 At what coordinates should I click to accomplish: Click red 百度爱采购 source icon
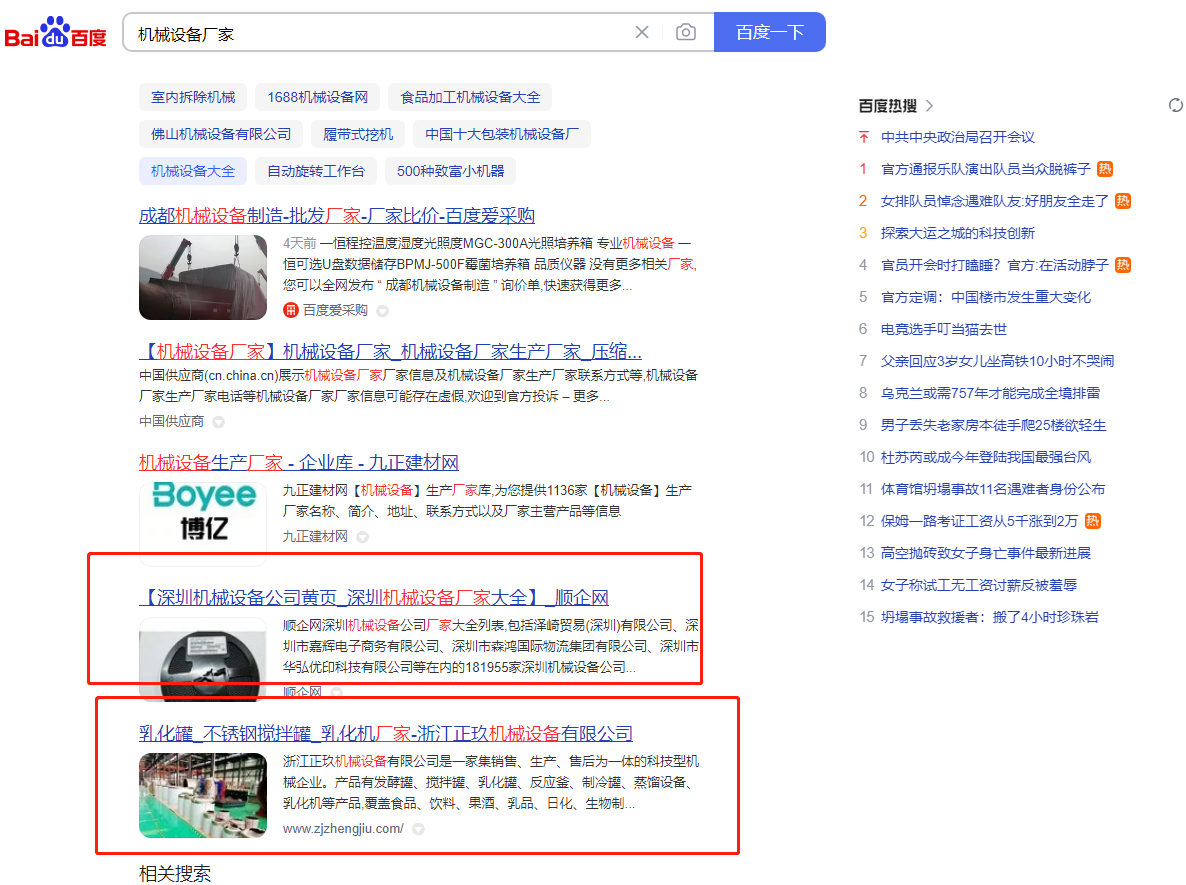290,310
